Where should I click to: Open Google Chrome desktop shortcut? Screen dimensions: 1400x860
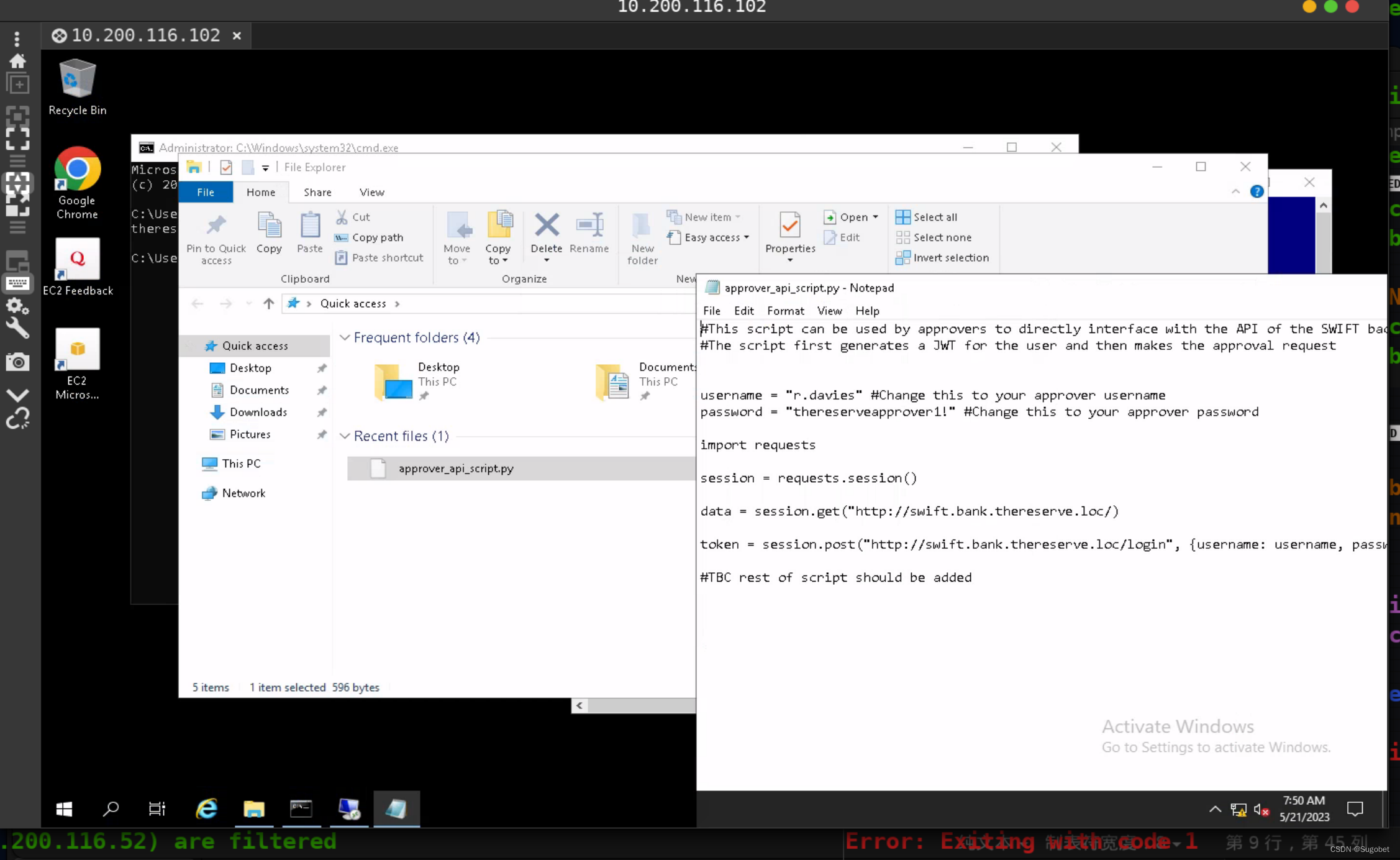77,183
